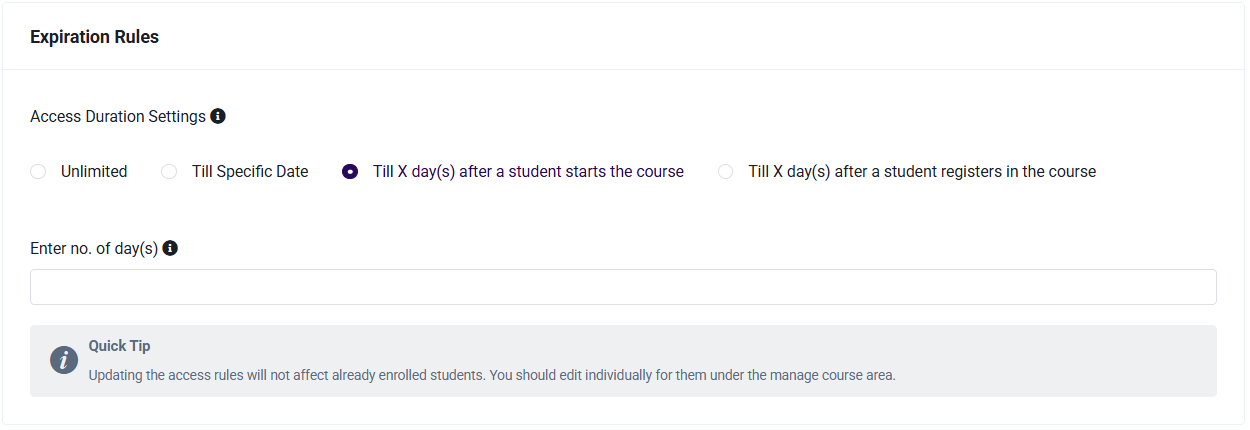Select the Till Specific Date radio circle

[169, 172]
